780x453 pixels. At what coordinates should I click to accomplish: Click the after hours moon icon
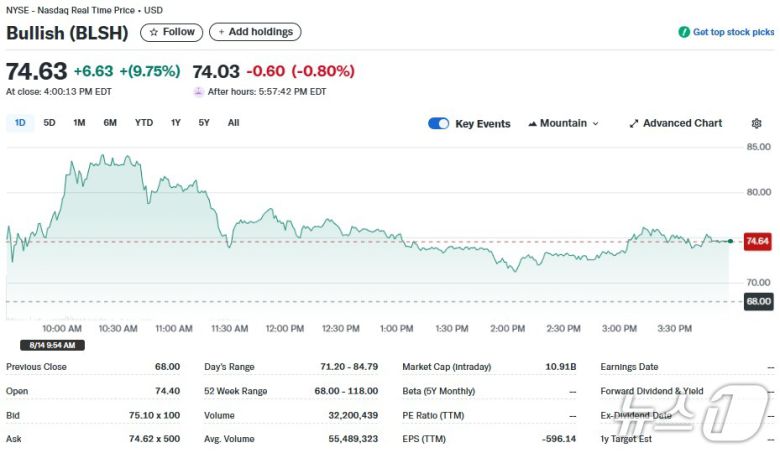tap(198, 91)
